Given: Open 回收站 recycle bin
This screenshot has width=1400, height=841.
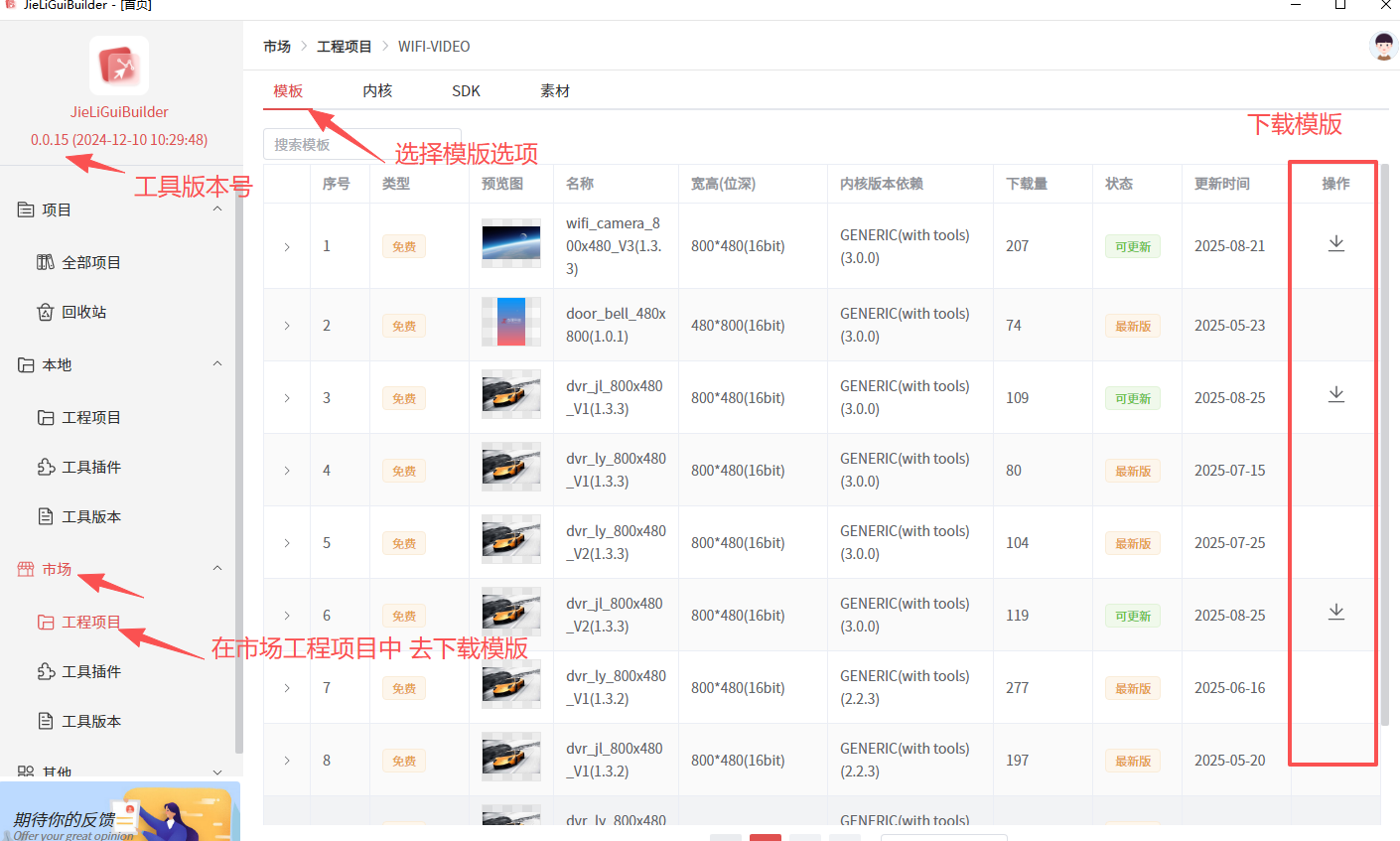Looking at the screenshot, I should tap(71, 312).
